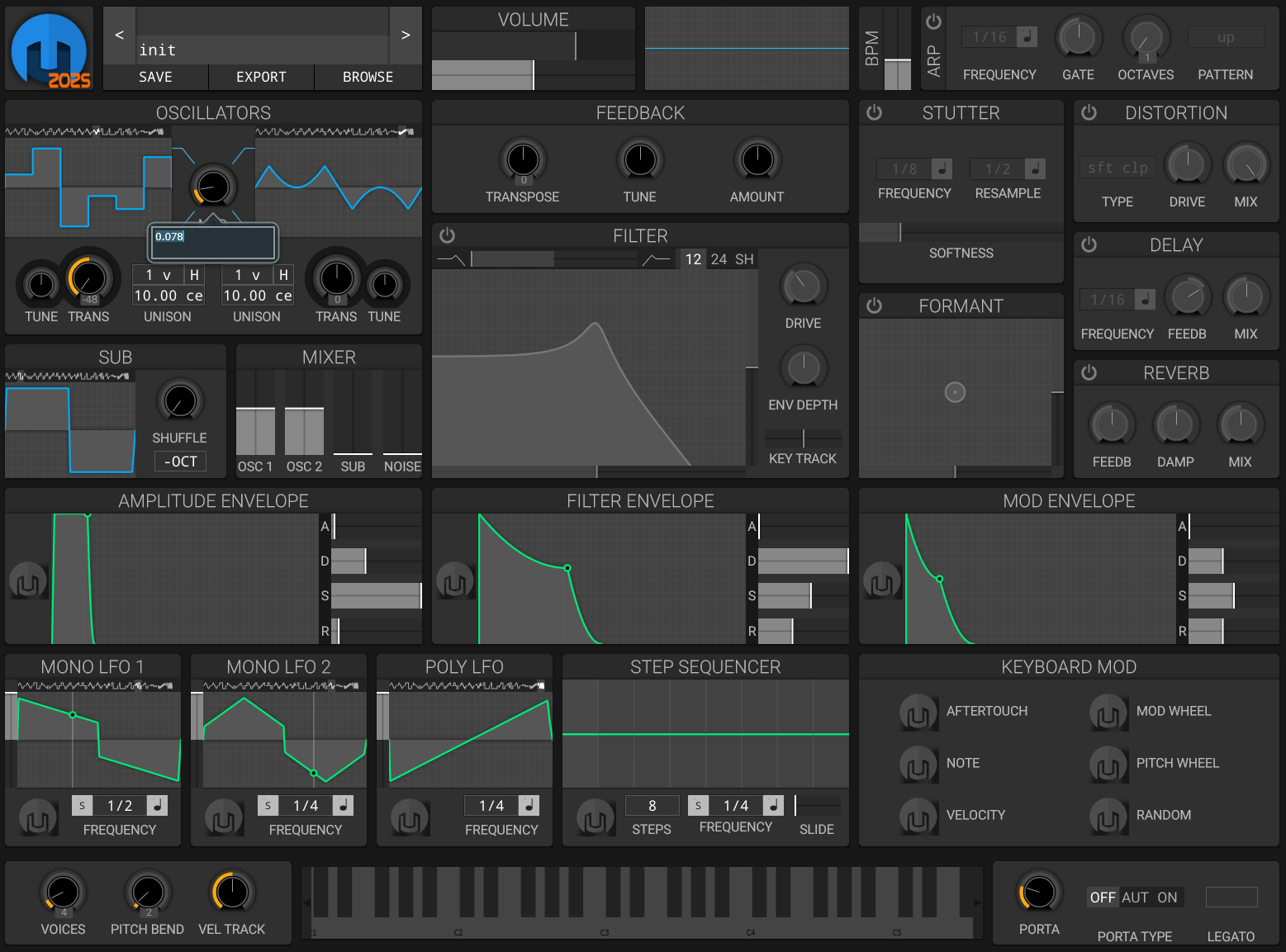The width and height of the screenshot is (1286, 952).
Task: Open the Distortion type selector
Action: point(1117,168)
